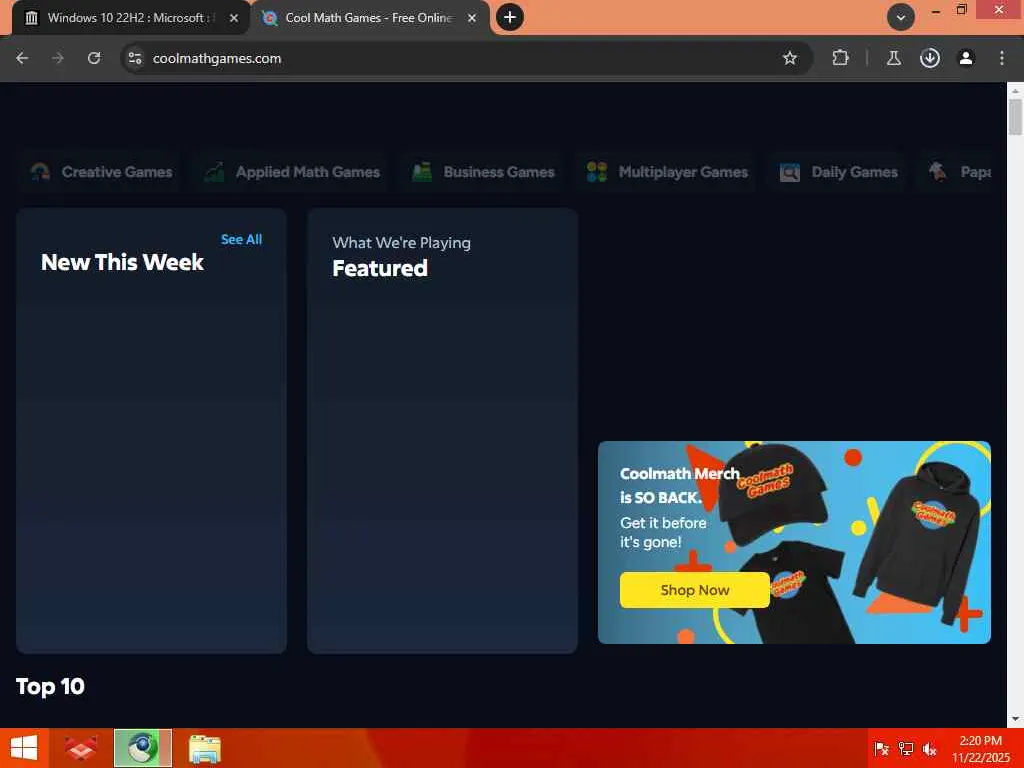Viewport: 1024px width, 768px height.
Task: Select the Cool Math Games tab
Action: [369, 18]
